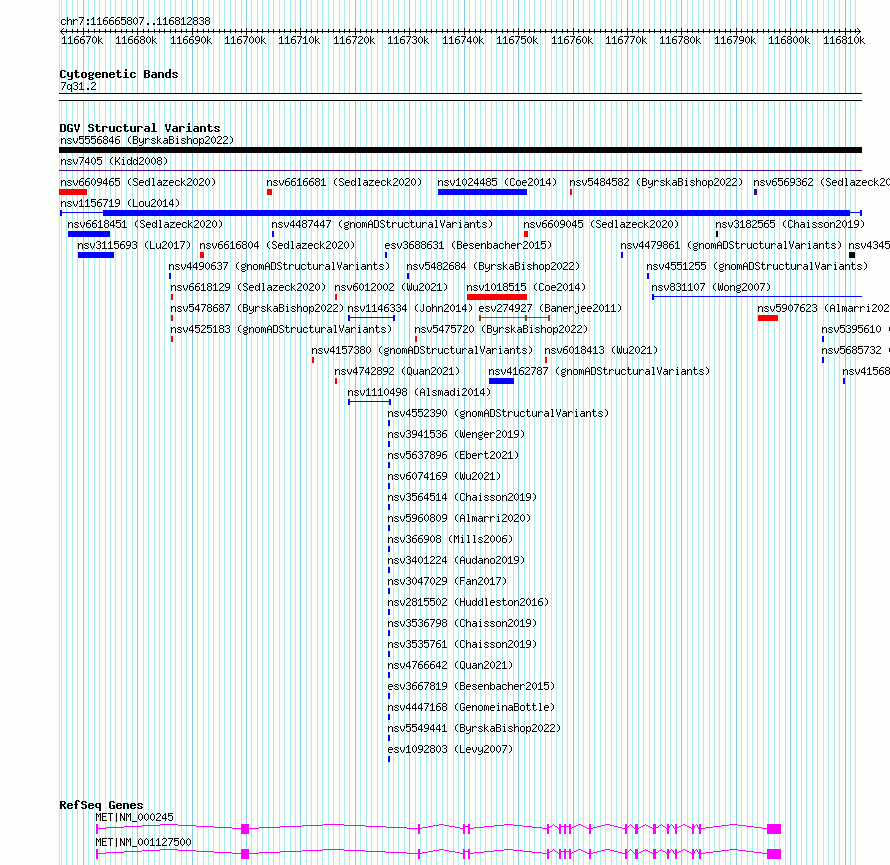Open the nsv1024485 (Coe2014) variant label
This screenshot has height=865, width=890.
(497, 182)
